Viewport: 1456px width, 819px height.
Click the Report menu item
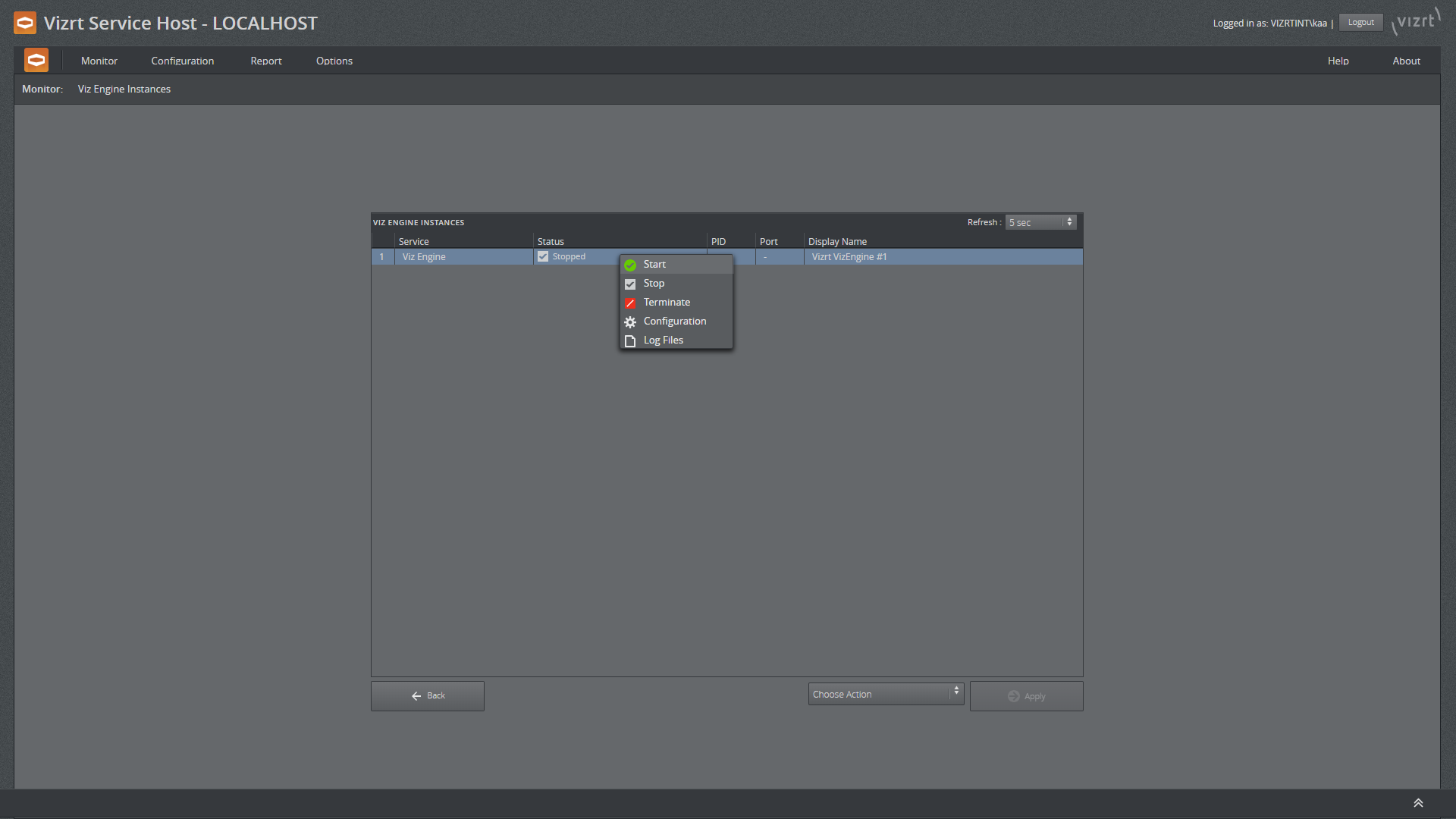[x=265, y=60]
